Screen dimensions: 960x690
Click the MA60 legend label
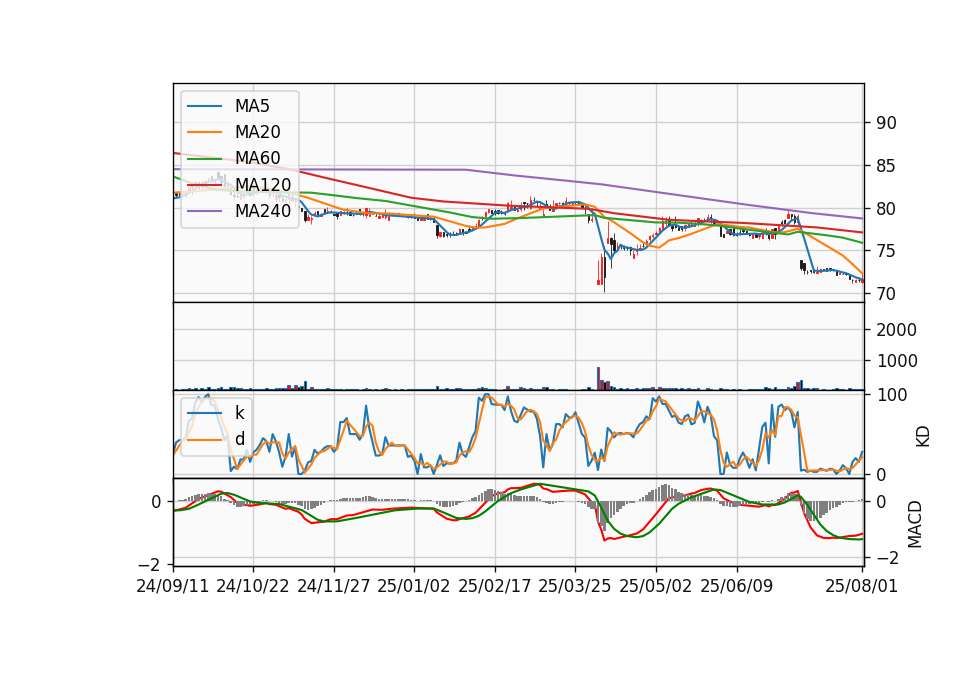[257, 158]
